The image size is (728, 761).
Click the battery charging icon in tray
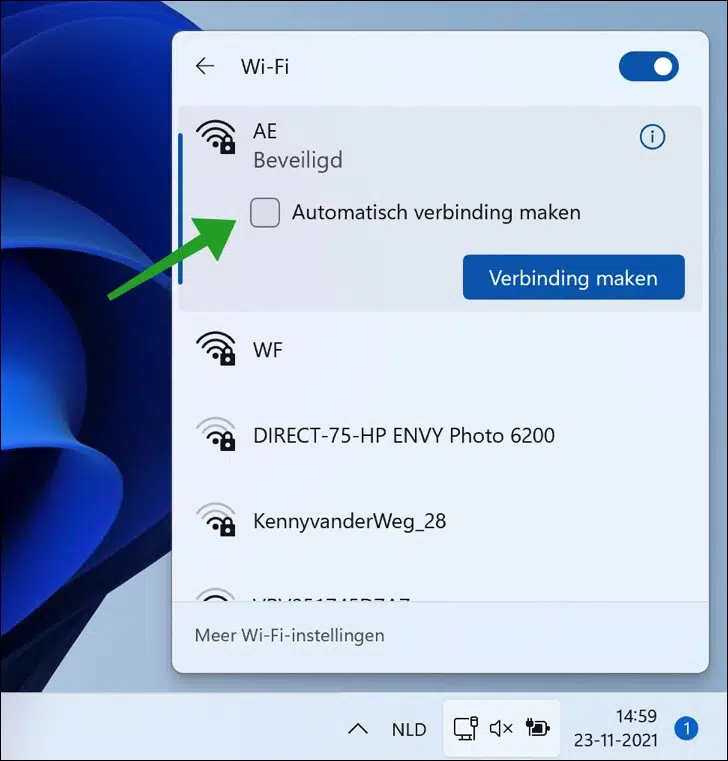pyautogui.click(x=538, y=728)
